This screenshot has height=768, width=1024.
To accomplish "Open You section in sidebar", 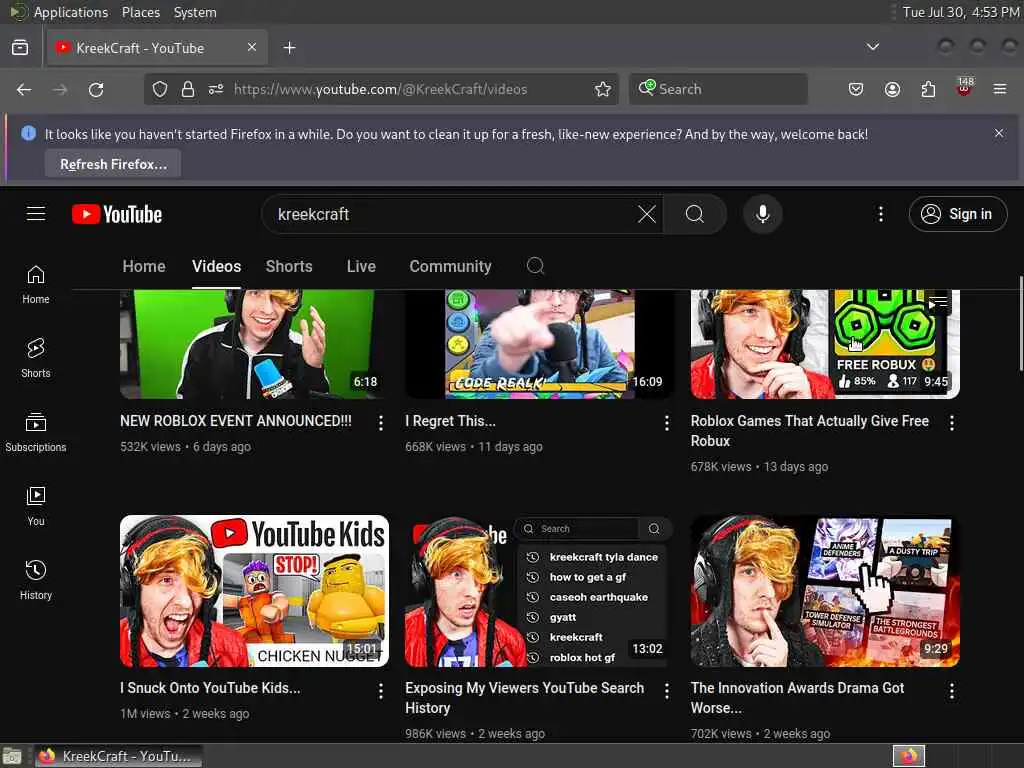I will coord(36,506).
